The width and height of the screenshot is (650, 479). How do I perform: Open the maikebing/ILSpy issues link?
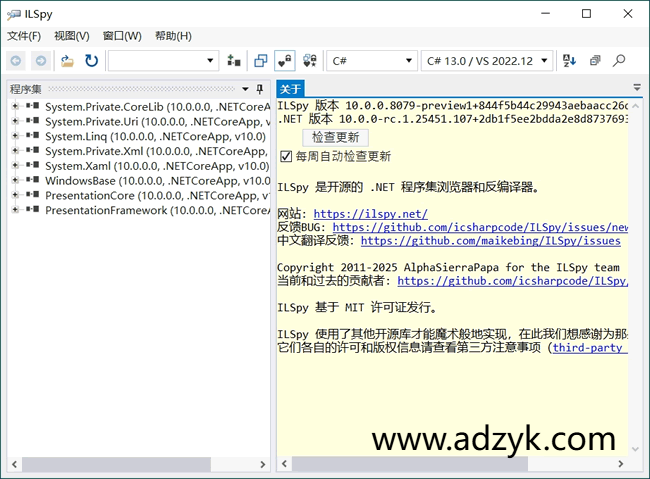pos(490,241)
